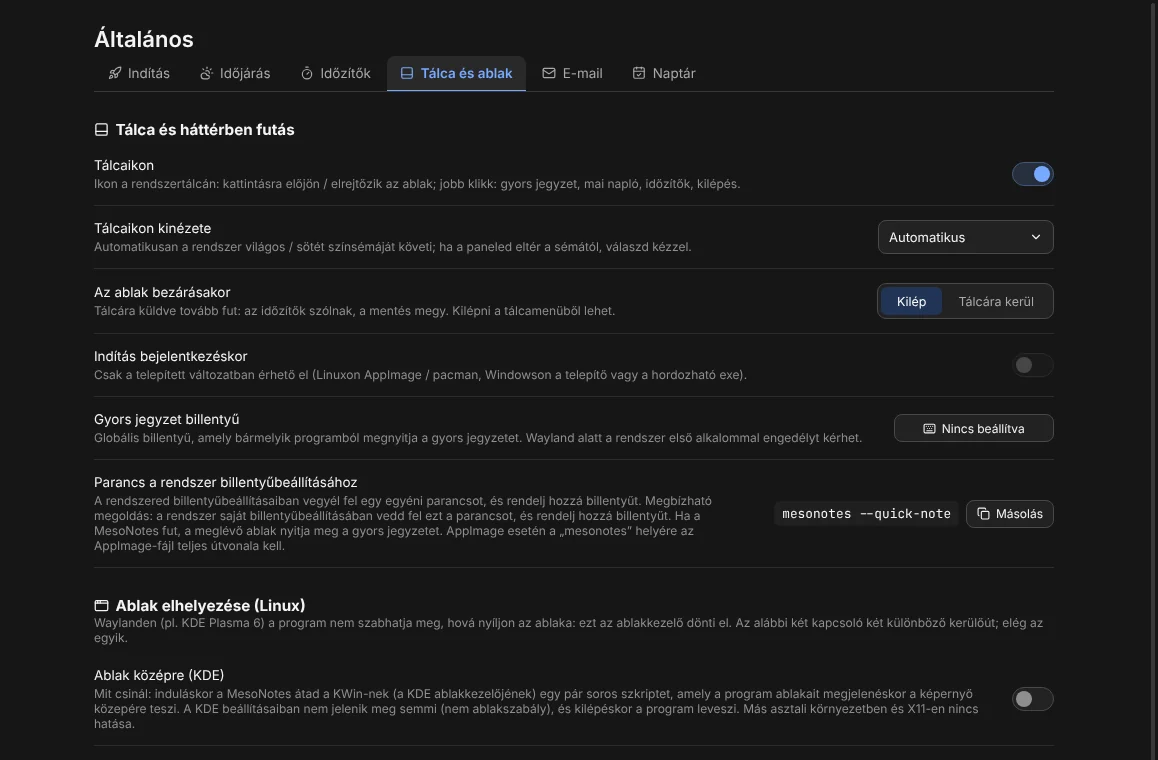Click the mesonotes --quick-note command text

tap(866, 513)
